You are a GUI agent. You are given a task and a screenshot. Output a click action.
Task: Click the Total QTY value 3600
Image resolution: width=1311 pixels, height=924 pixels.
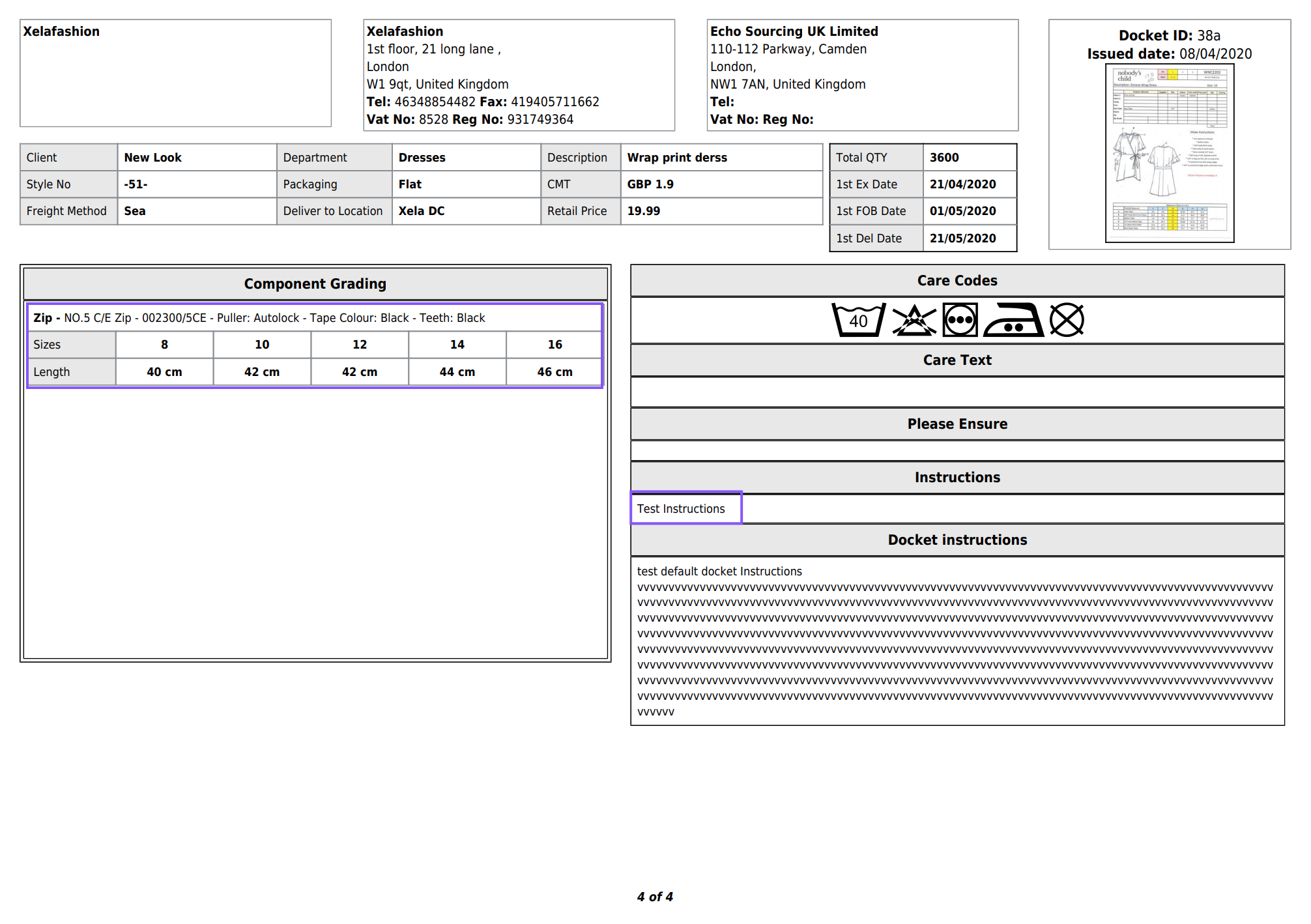pos(944,158)
